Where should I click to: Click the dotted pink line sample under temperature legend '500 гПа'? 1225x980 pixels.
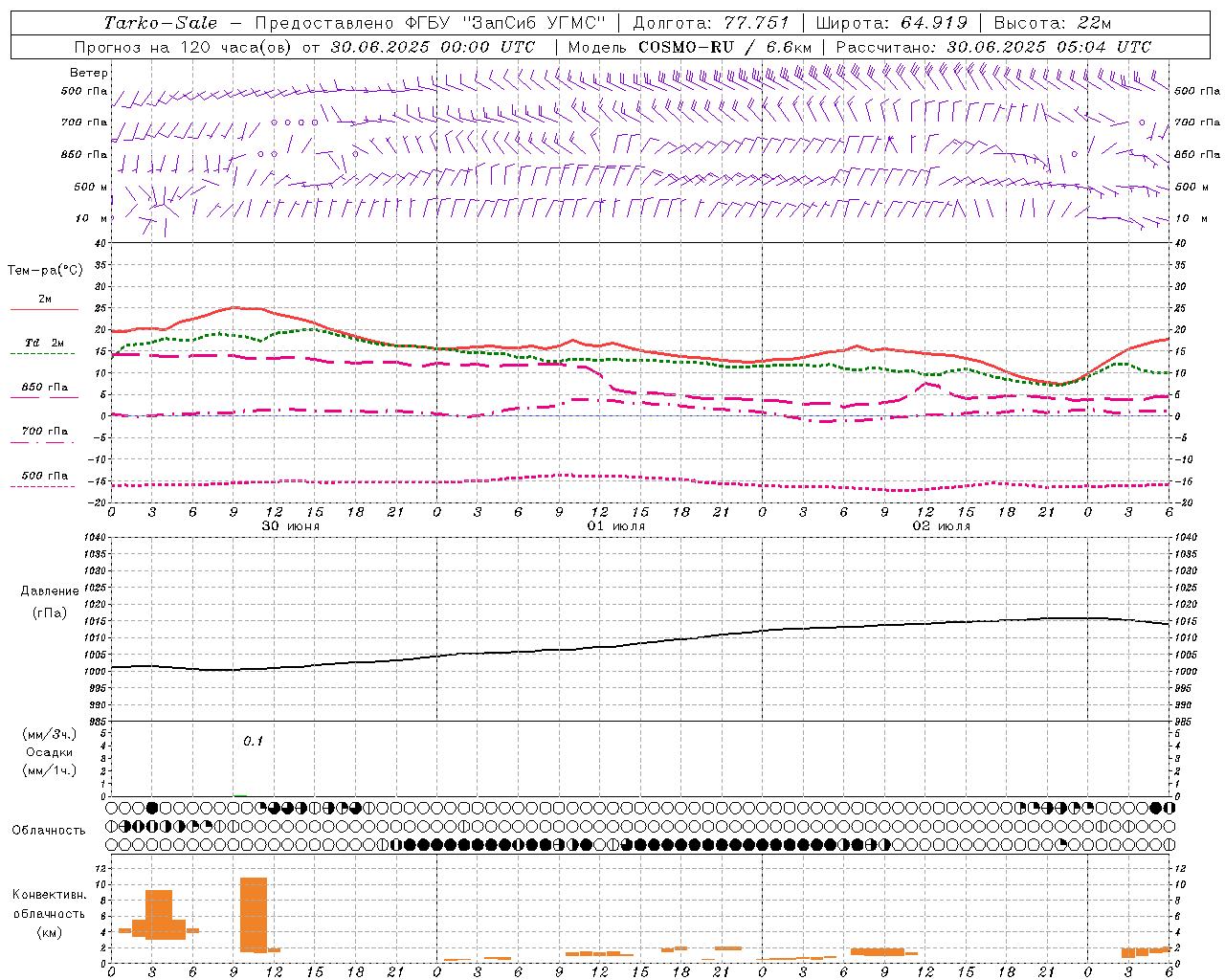pos(43,486)
